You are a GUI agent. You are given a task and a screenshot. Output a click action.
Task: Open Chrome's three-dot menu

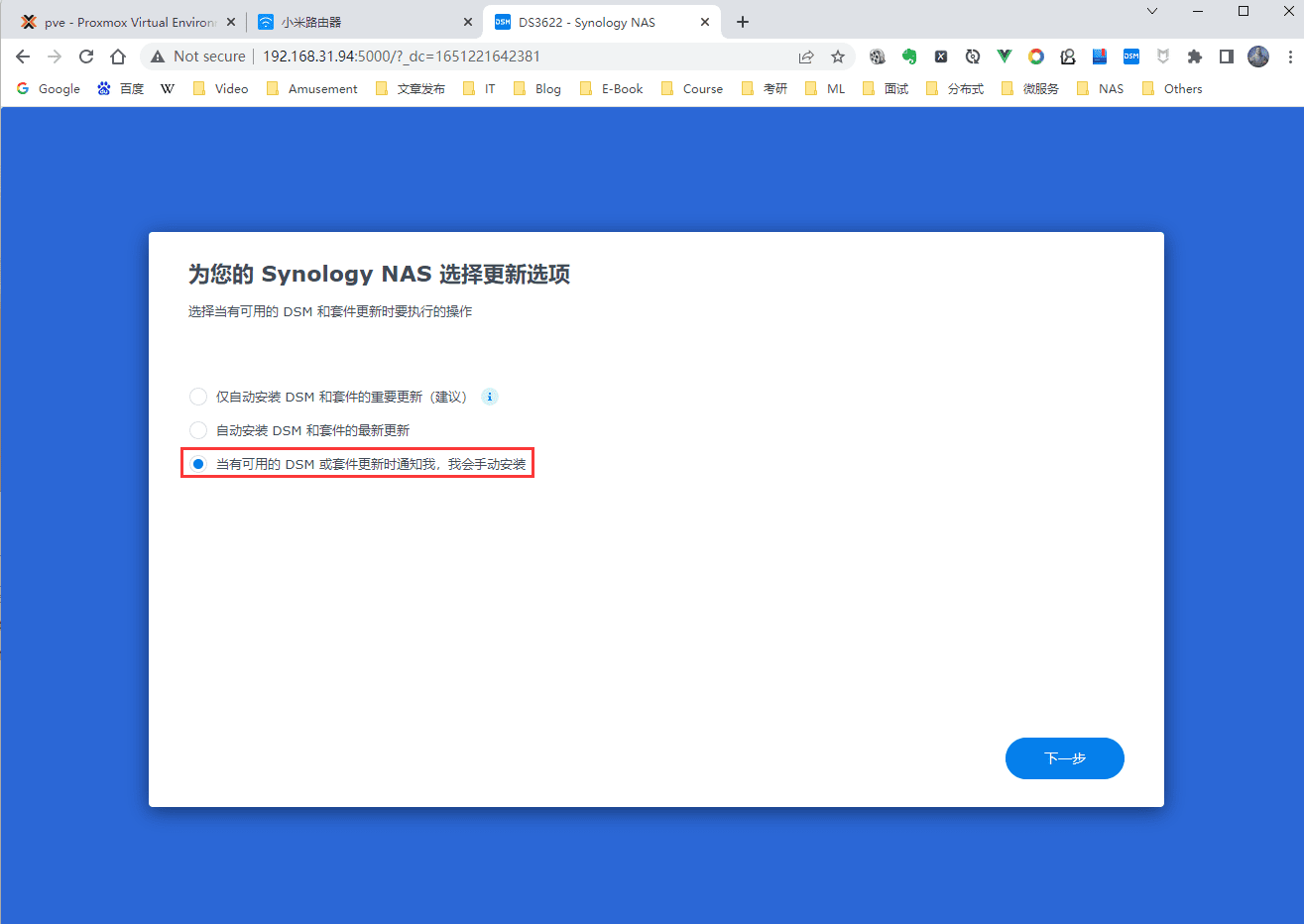click(1290, 57)
